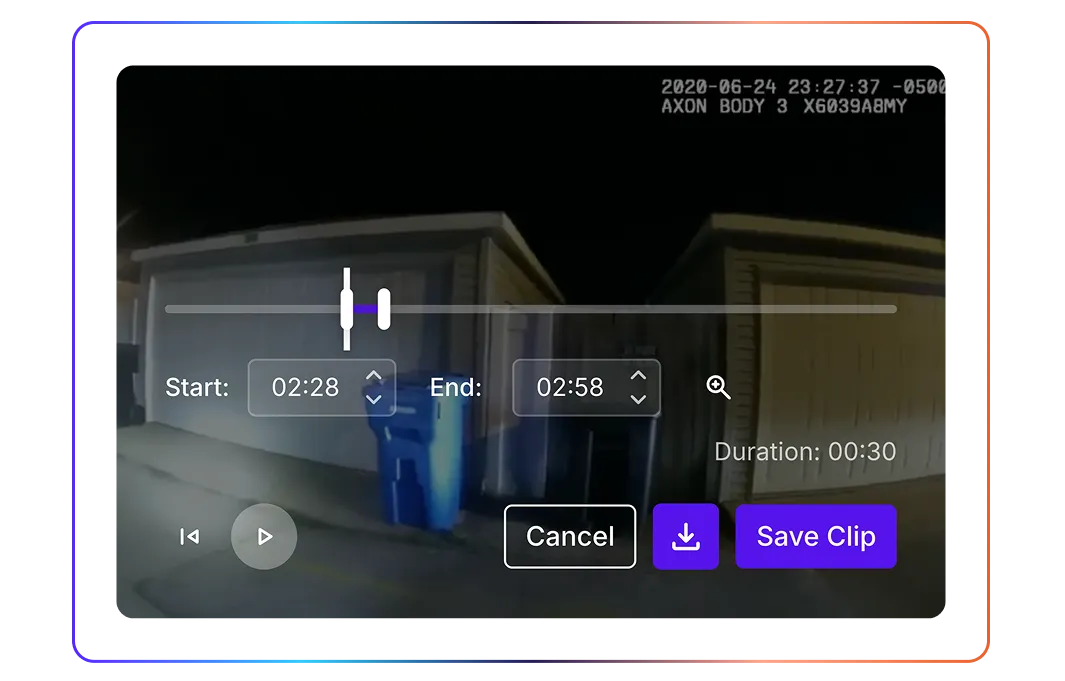Save Clip with the current range
The width and height of the screenshot is (1065, 681).
[816, 536]
